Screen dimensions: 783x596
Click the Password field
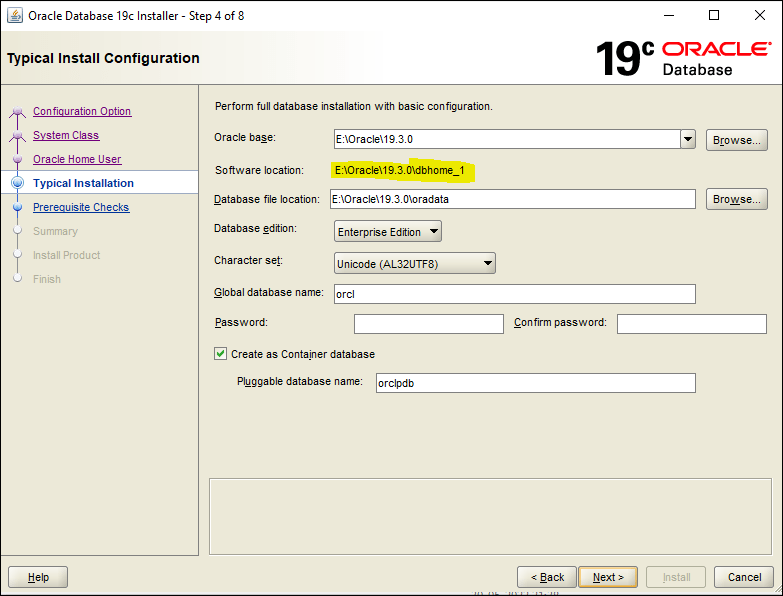pos(428,323)
